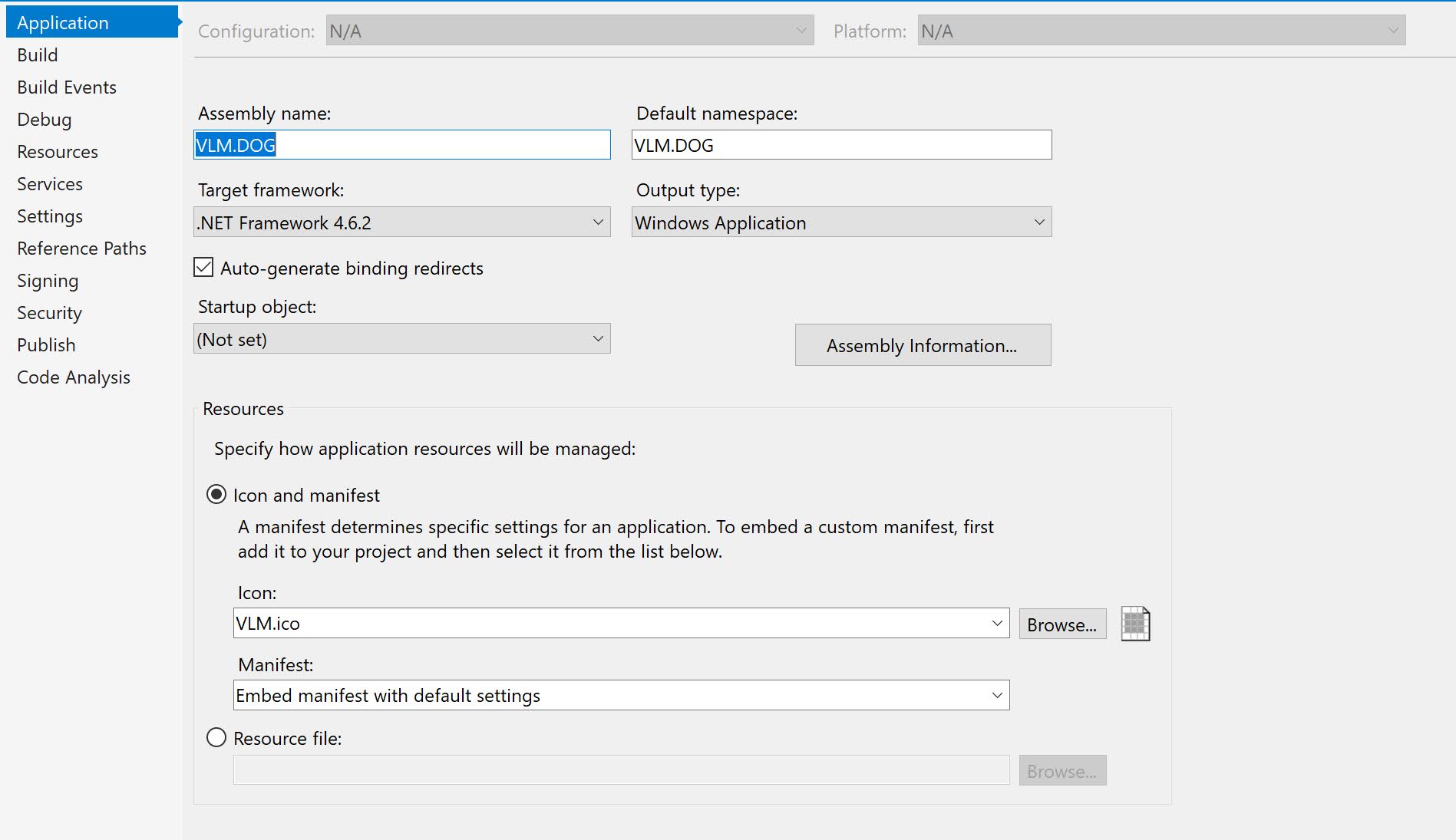This screenshot has height=840, width=1456.
Task: Click the Default namespace text field
Action: (x=841, y=145)
